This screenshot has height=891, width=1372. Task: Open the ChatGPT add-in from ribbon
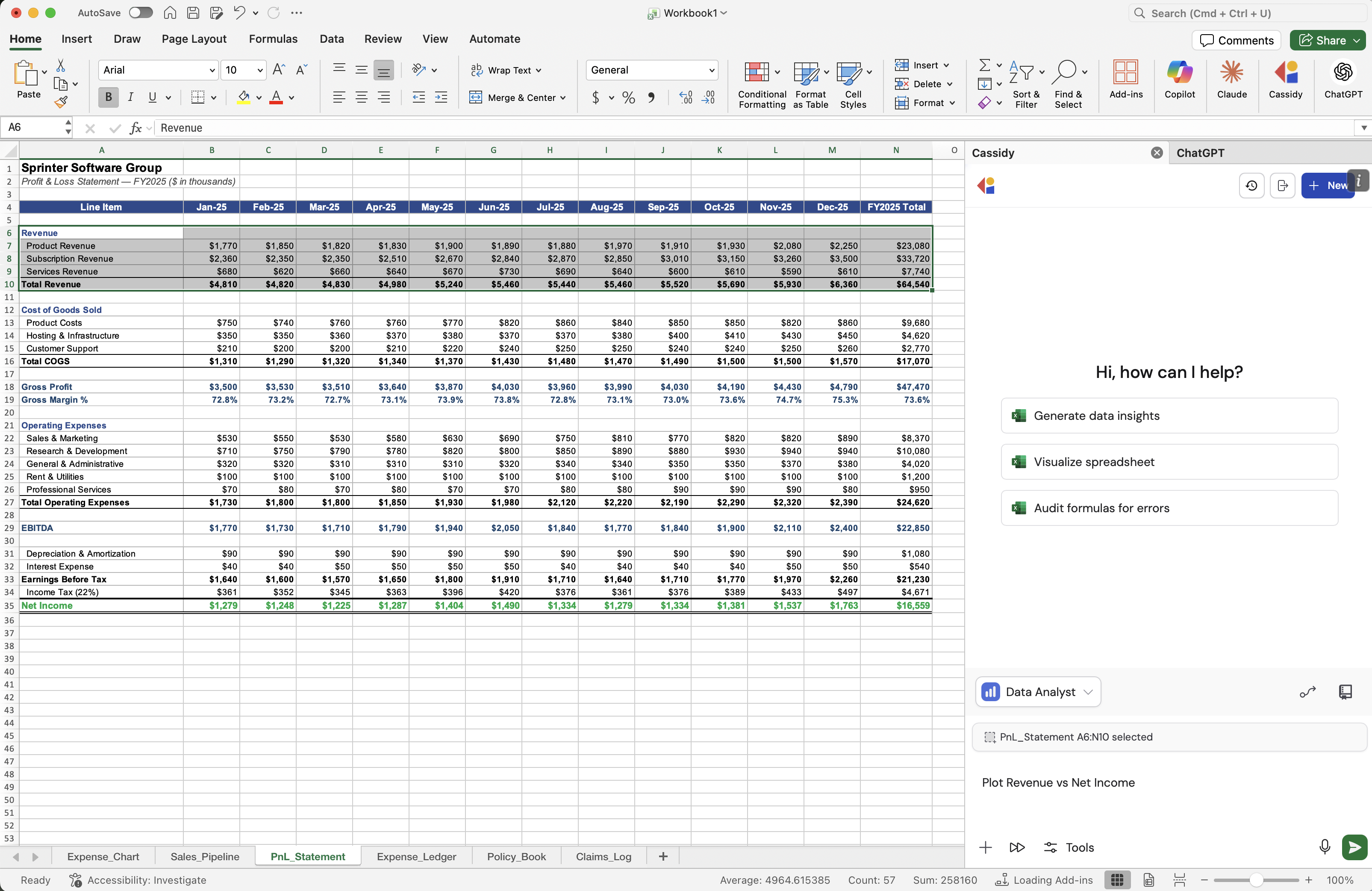(x=1343, y=80)
